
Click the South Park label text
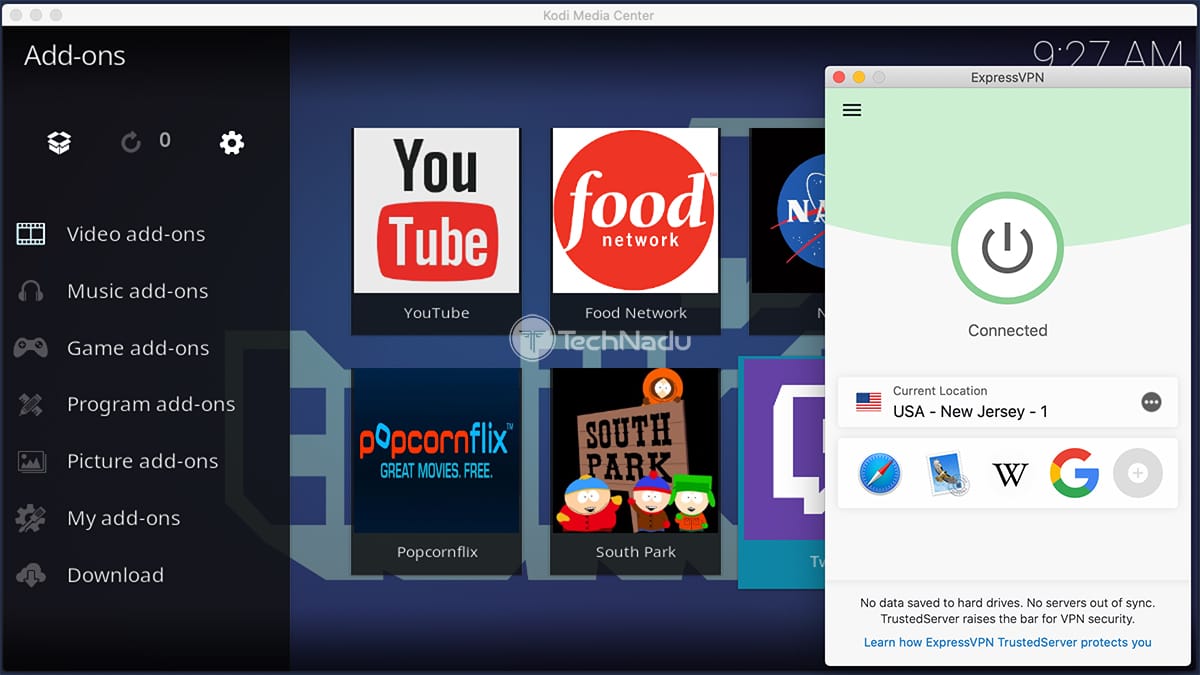[635, 552]
